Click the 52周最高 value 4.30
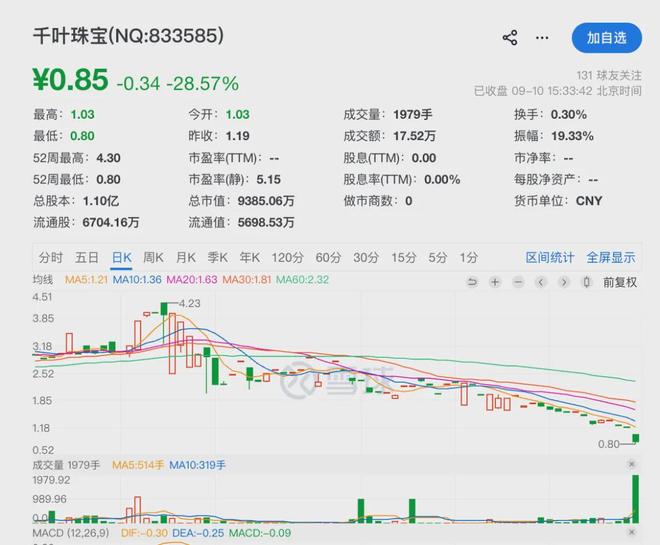660x545 pixels. (109, 158)
